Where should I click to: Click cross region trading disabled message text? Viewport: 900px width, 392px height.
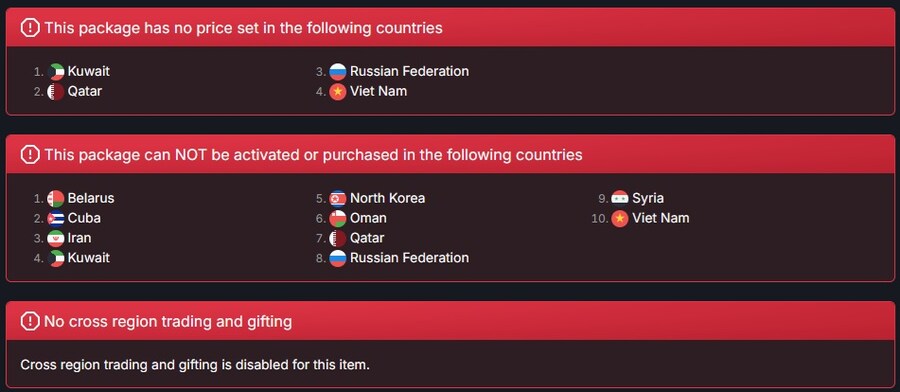[195, 364]
